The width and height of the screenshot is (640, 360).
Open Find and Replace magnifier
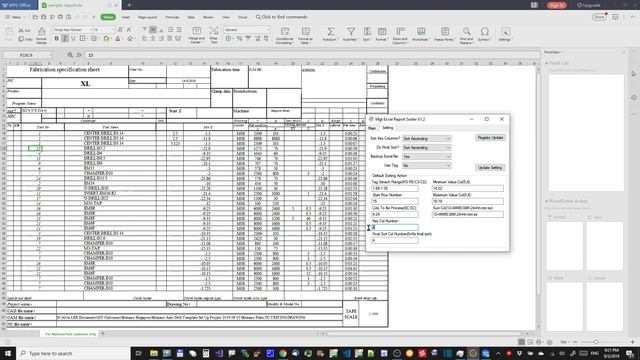(x=466, y=32)
